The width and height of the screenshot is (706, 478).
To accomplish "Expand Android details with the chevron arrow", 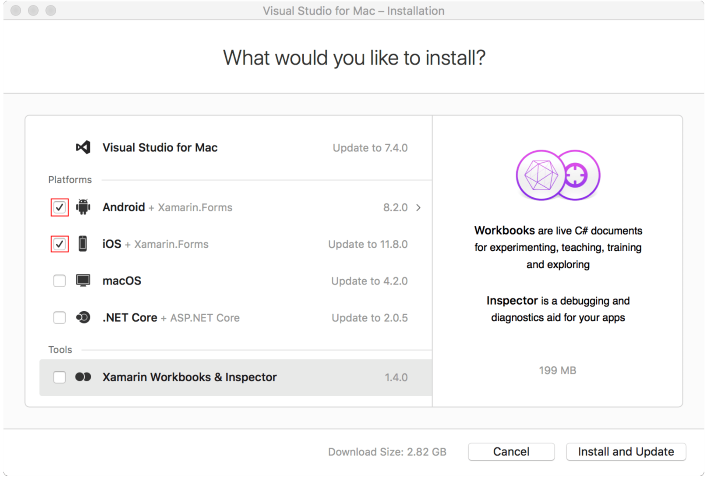I will pos(418,207).
